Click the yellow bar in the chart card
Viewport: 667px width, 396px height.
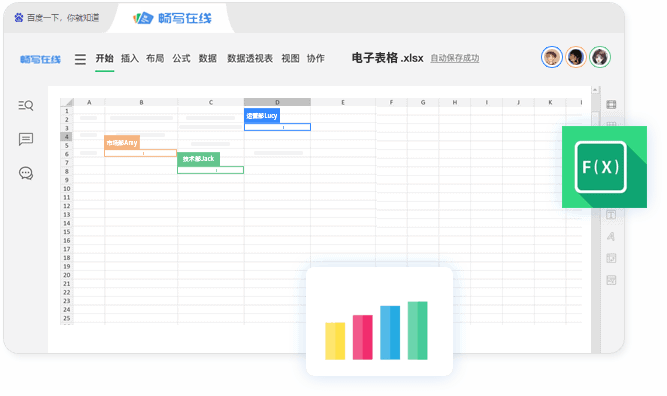tap(335, 341)
